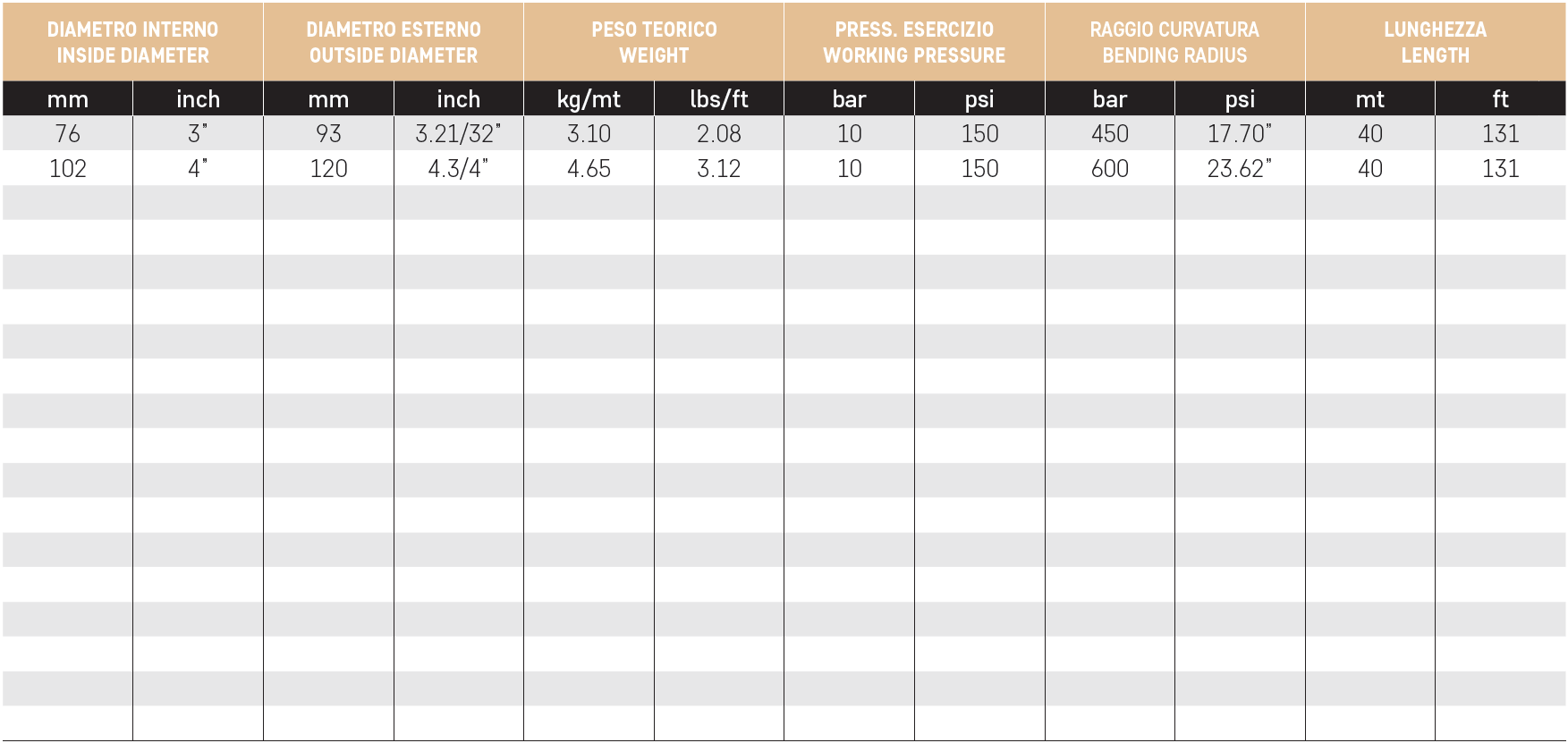1568x743 pixels.
Task: Click the outside diameter value 120
Action: point(328,169)
